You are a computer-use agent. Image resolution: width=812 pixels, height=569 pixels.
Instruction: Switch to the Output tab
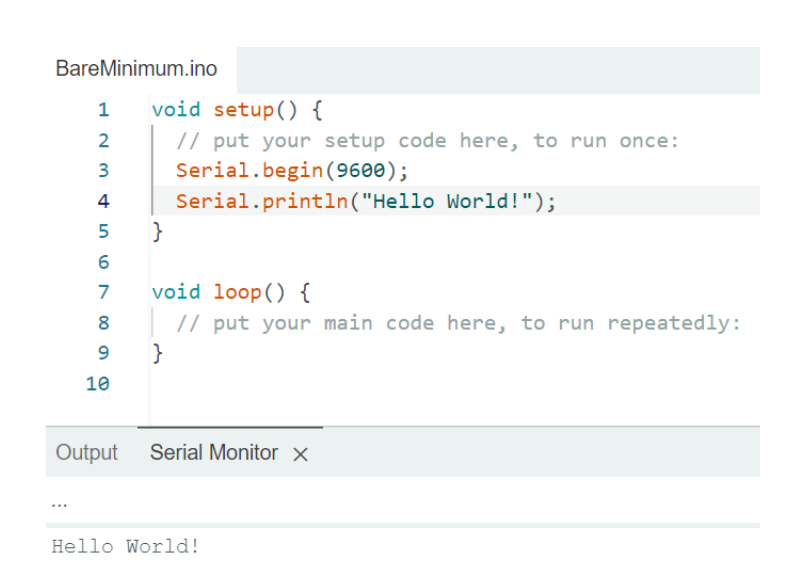pyautogui.click(x=86, y=453)
